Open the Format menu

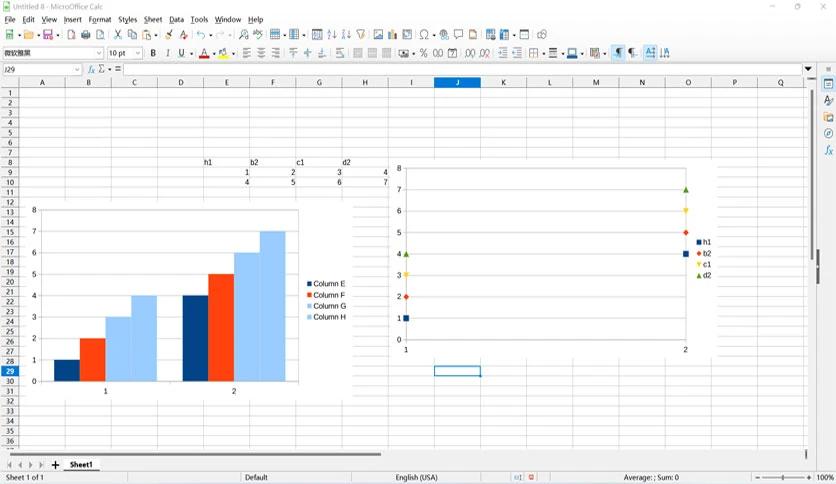100,20
